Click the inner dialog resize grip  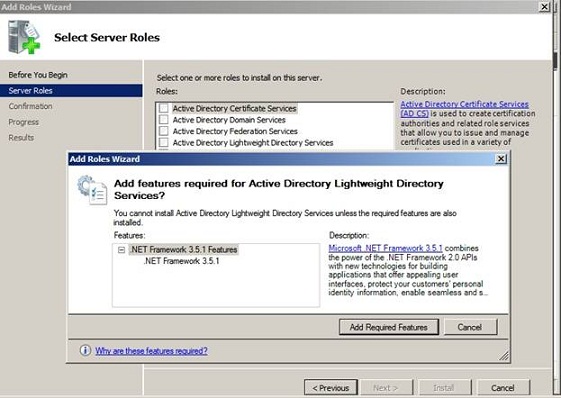pyautogui.click(x=504, y=355)
